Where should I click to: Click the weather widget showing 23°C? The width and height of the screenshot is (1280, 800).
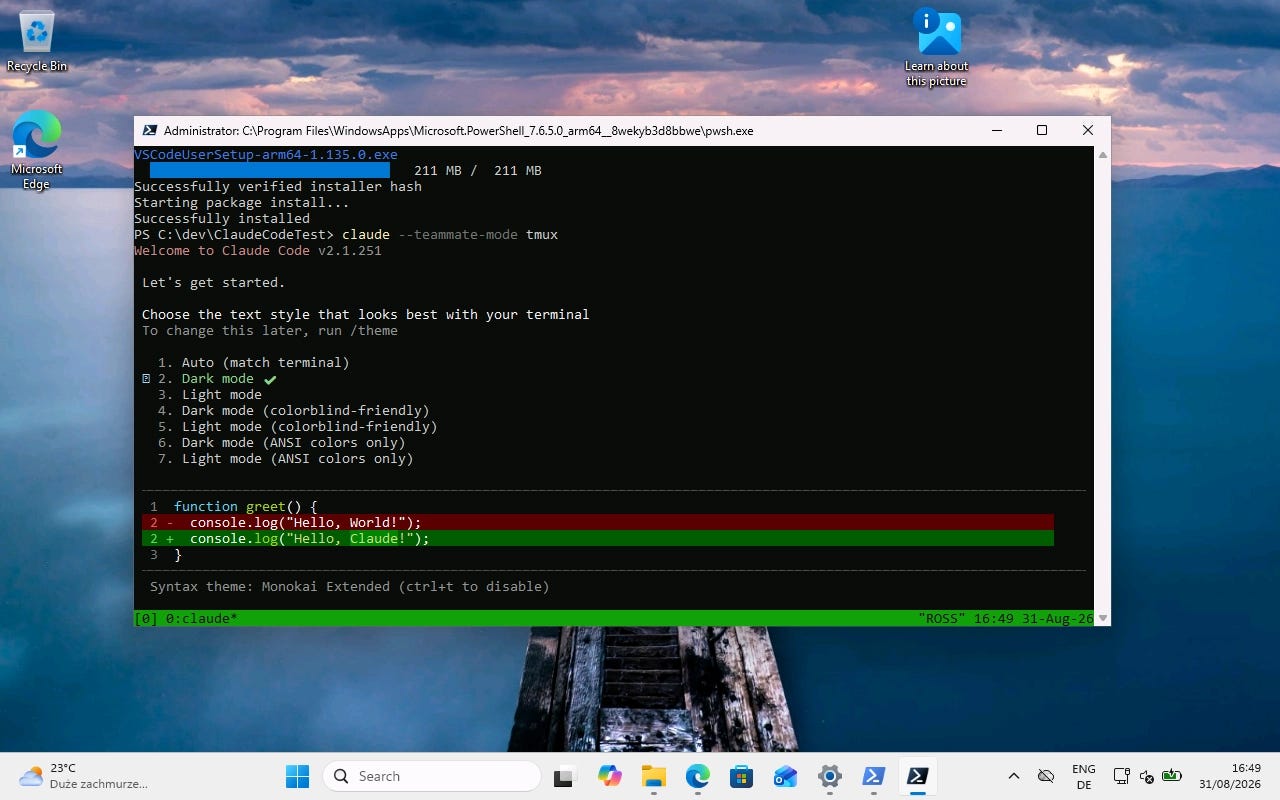(x=83, y=776)
